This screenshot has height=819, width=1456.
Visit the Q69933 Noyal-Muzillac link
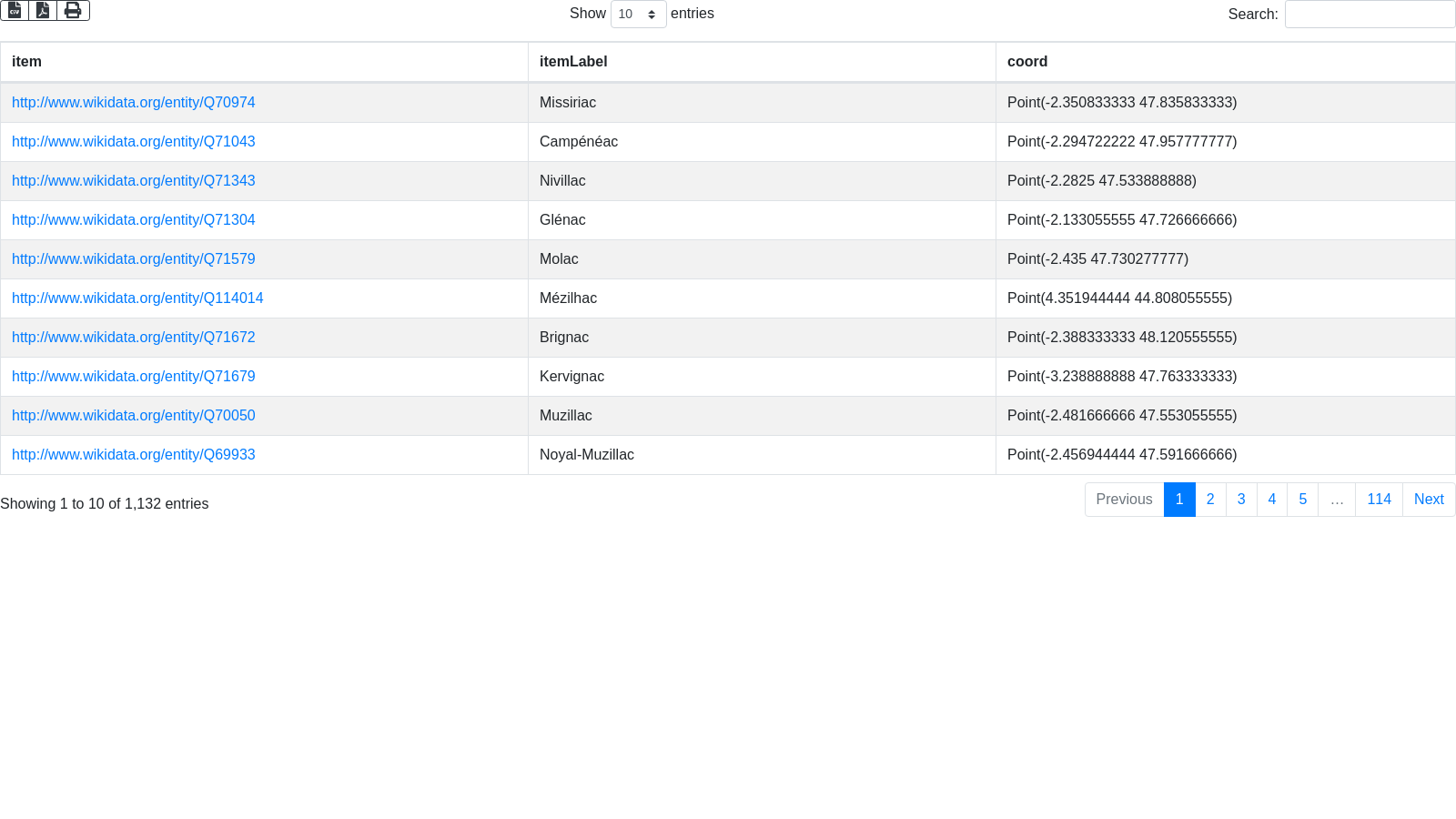point(134,455)
